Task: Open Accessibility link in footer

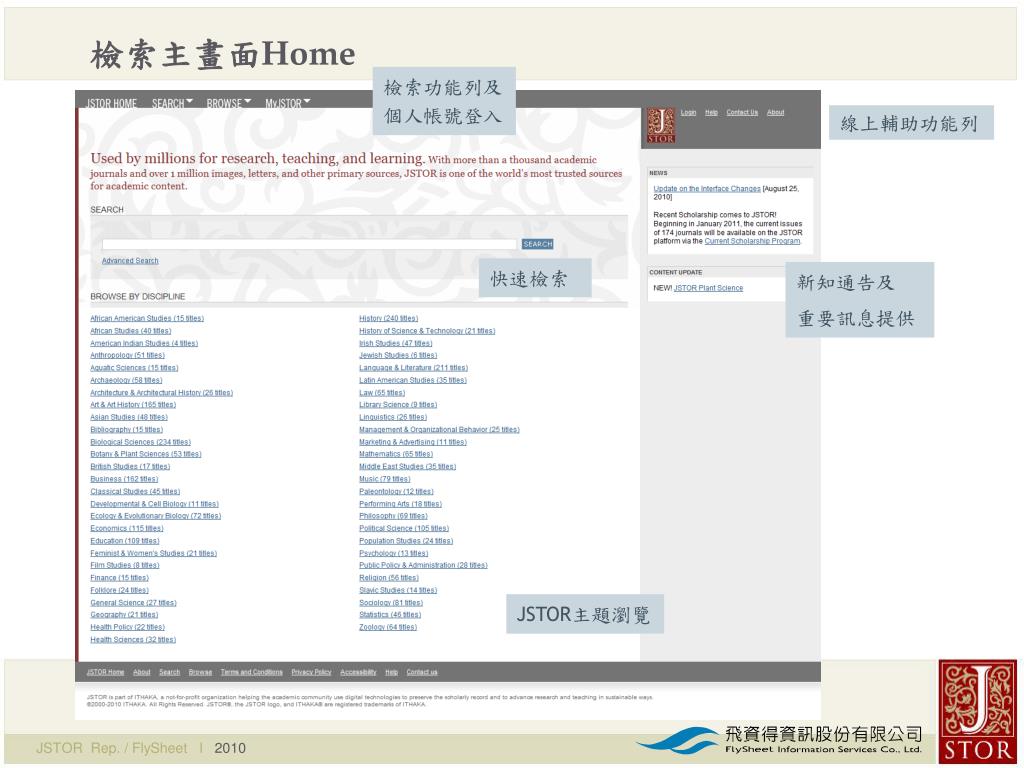Action: 359,672
